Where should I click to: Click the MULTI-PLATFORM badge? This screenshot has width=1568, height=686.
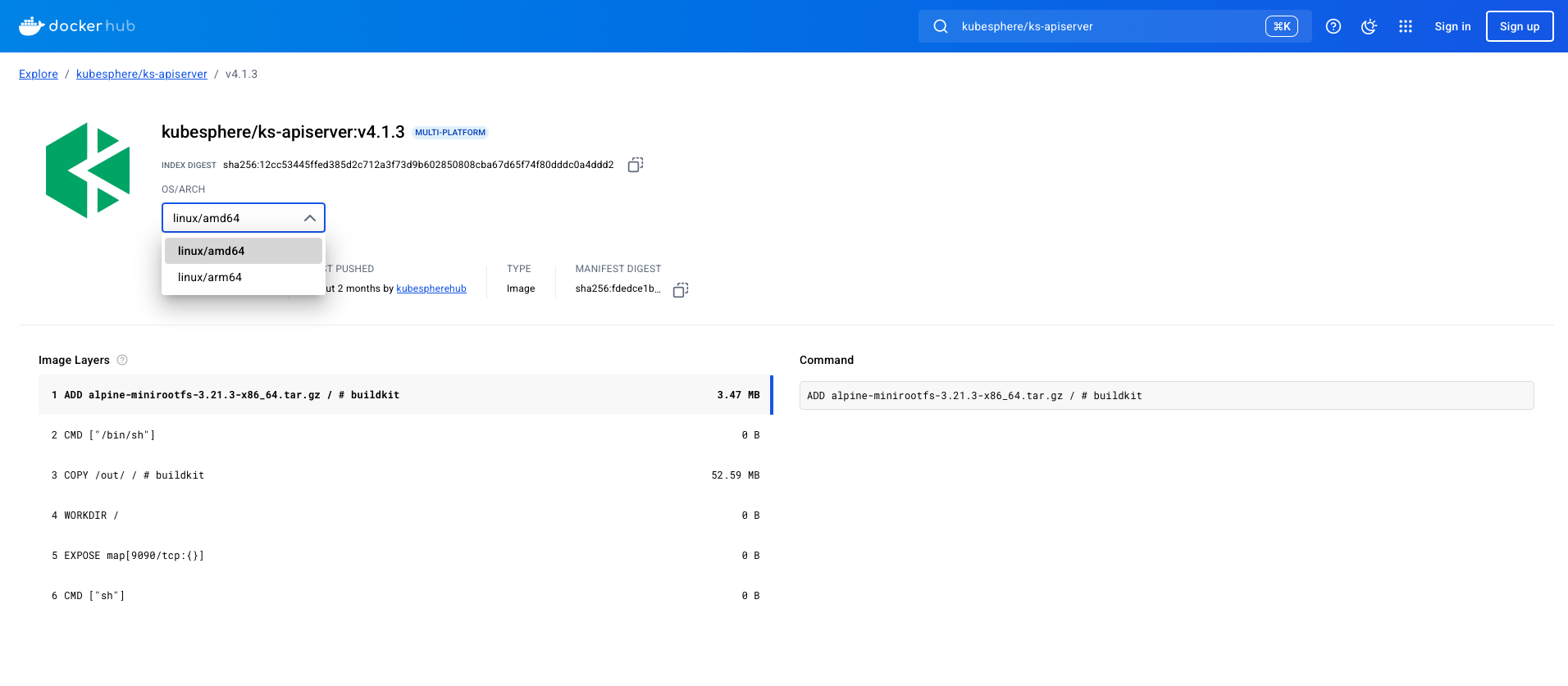pos(450,132)
